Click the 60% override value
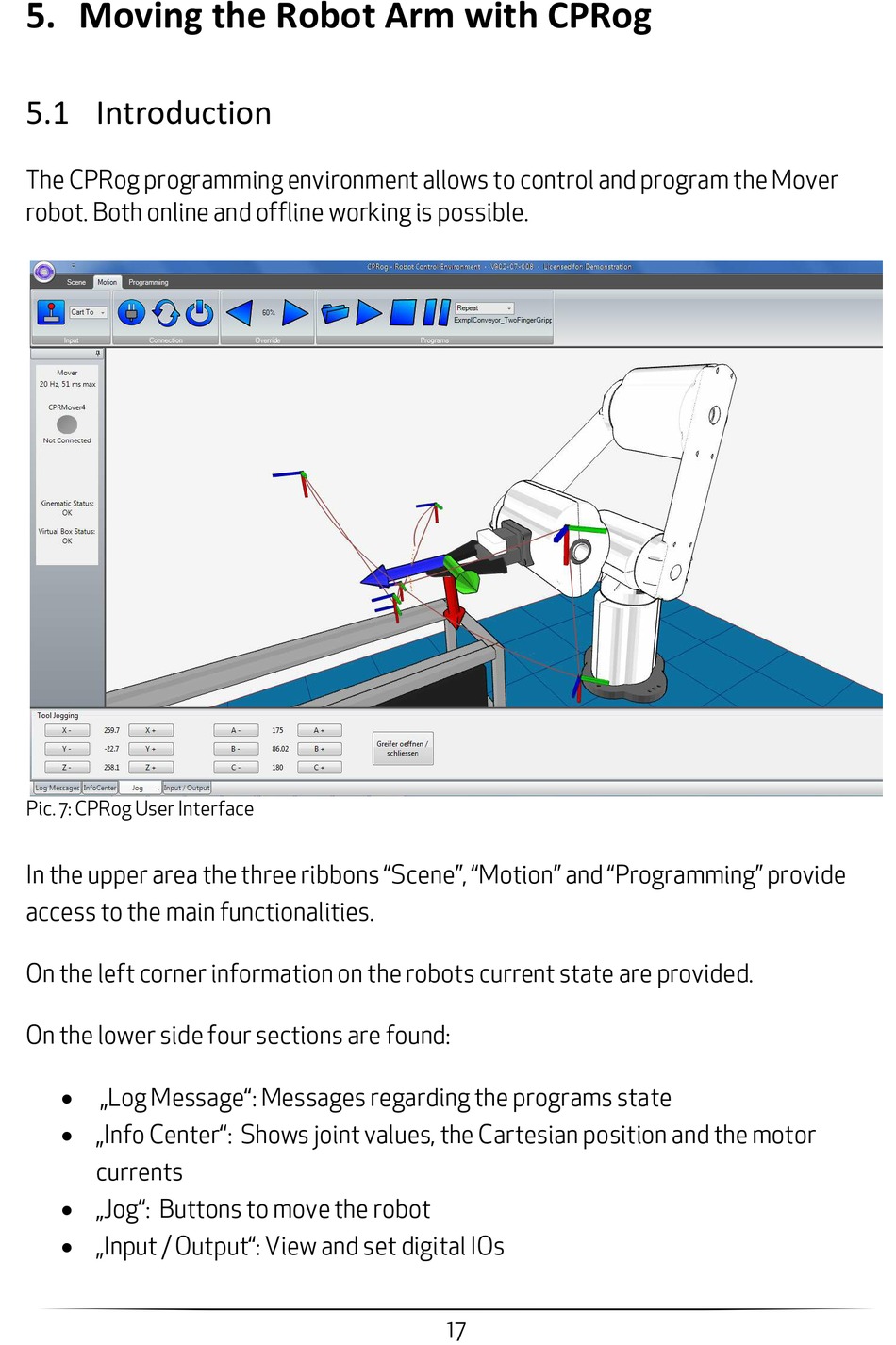 269,312
